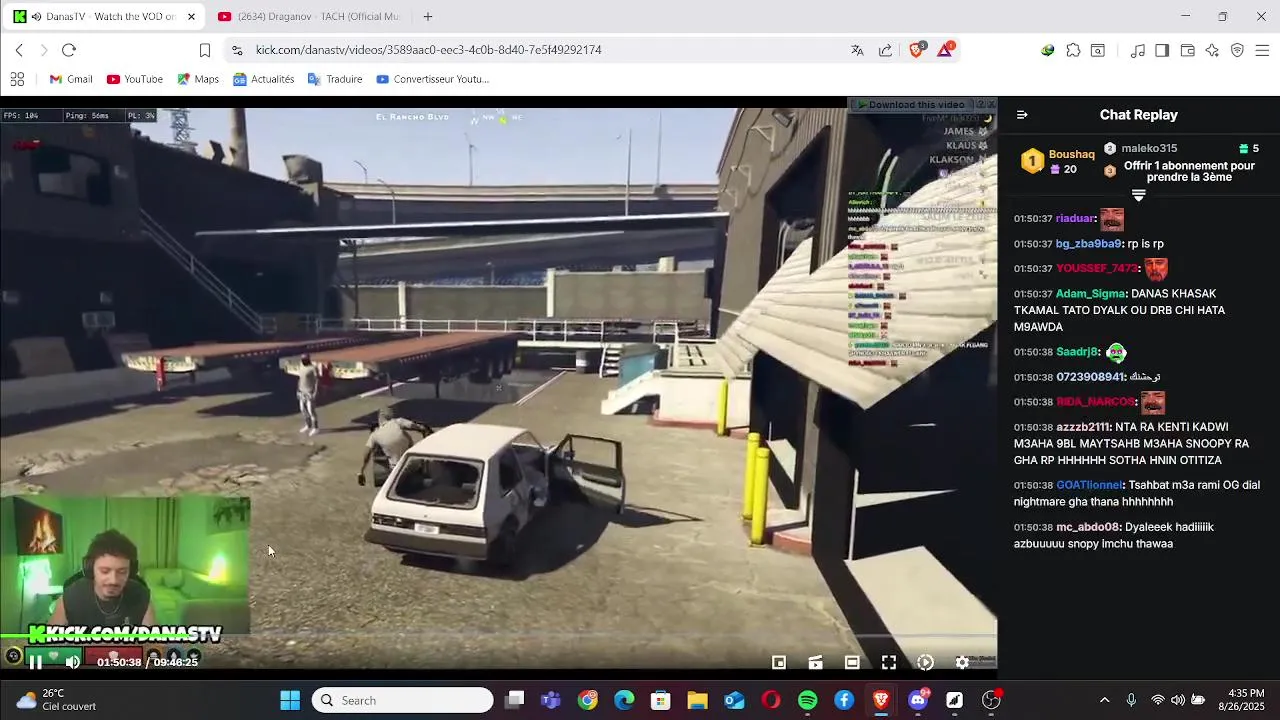The width and height of the screenshot is (1280, 720).
Task: Click the Boushaq top gifter name
Action: 1071,154
